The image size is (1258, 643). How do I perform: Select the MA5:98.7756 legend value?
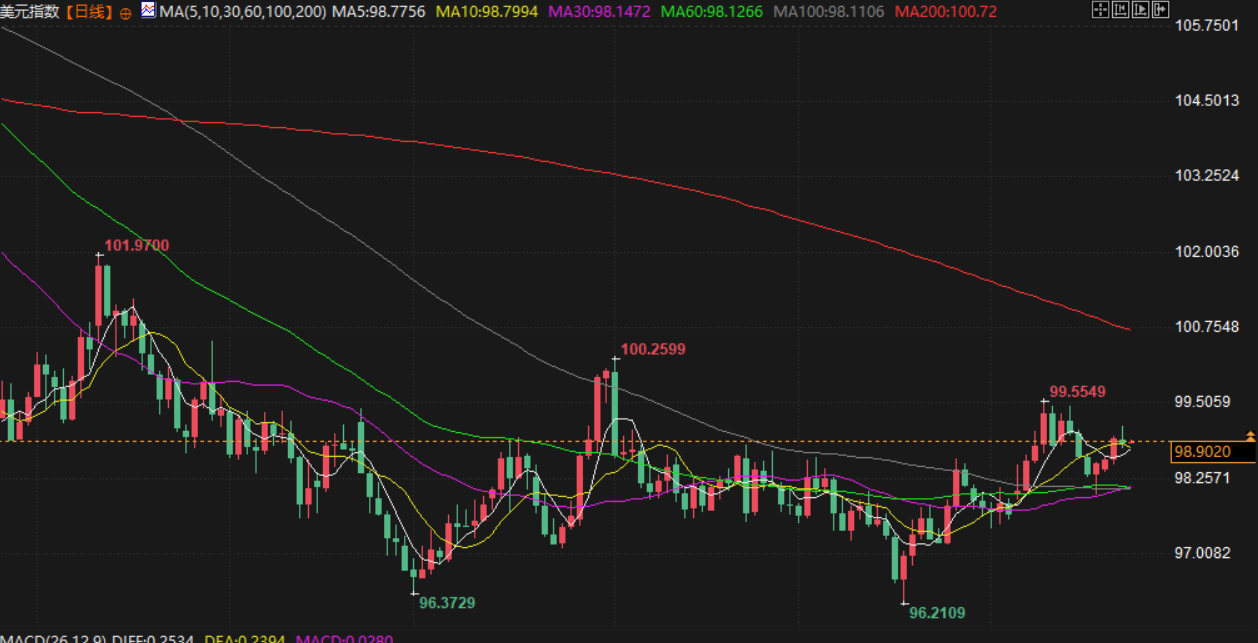379,12
